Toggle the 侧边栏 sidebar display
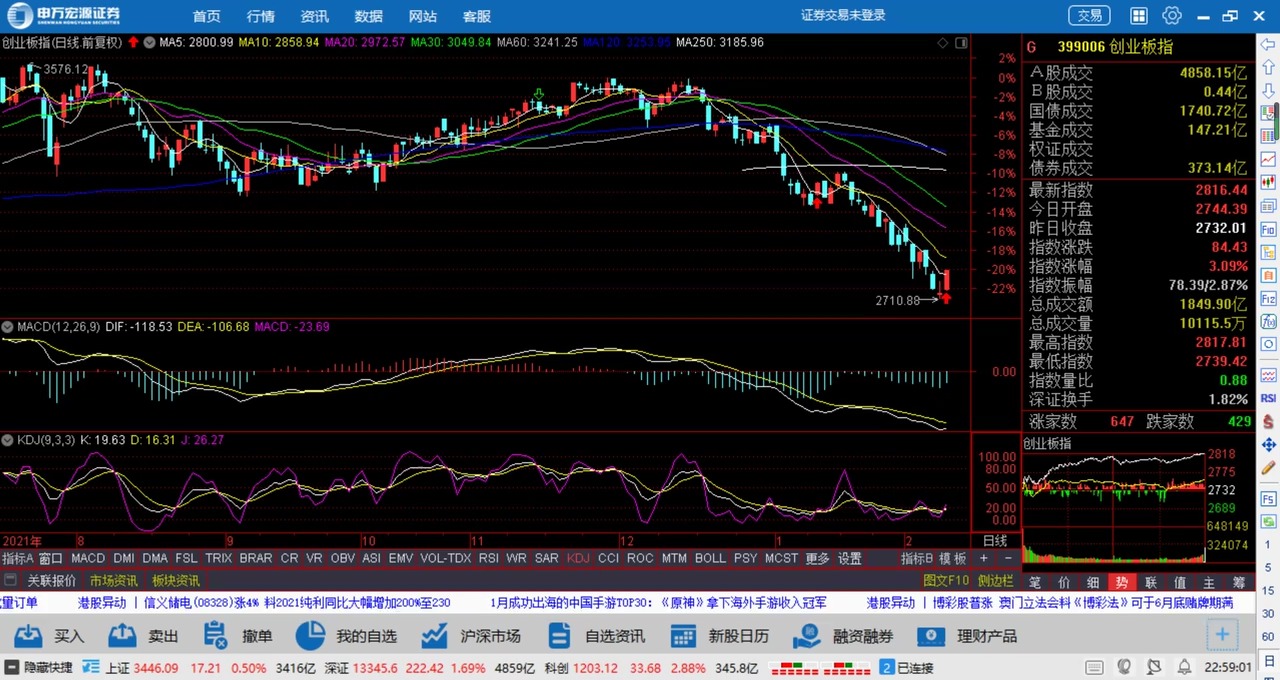Image resolution: width=1280 pixels, height=680 pixels. point(995,580)
